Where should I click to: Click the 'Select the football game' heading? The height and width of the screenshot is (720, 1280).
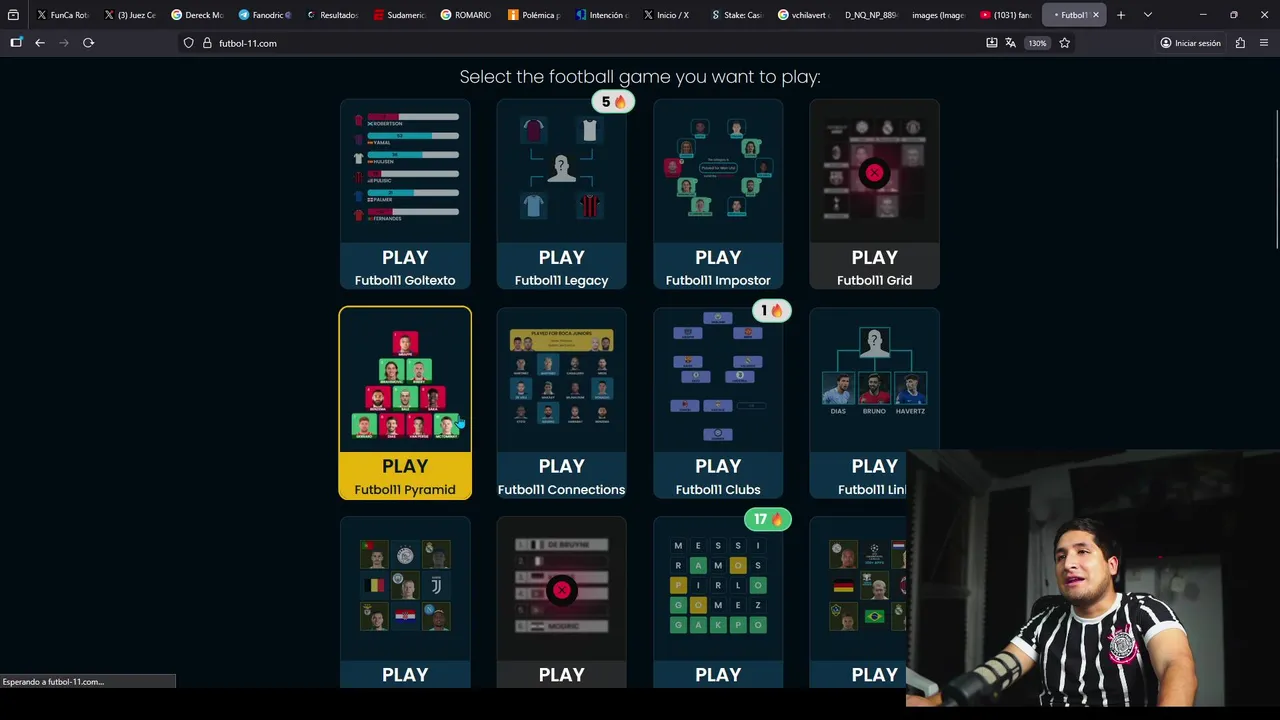[640, 77]
